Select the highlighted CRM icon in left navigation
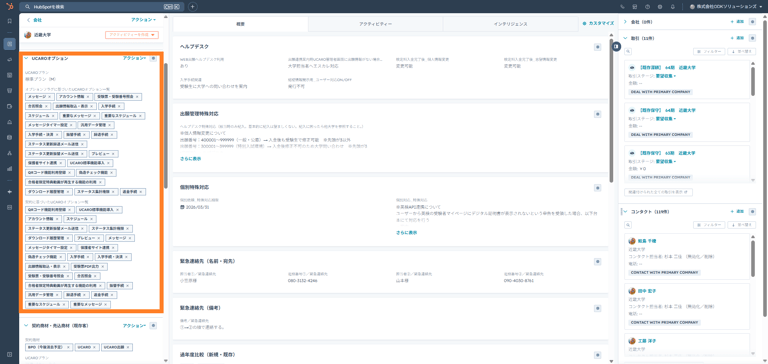Image resolution: width=768 pixels, height=364 pixels. [9, 44]
